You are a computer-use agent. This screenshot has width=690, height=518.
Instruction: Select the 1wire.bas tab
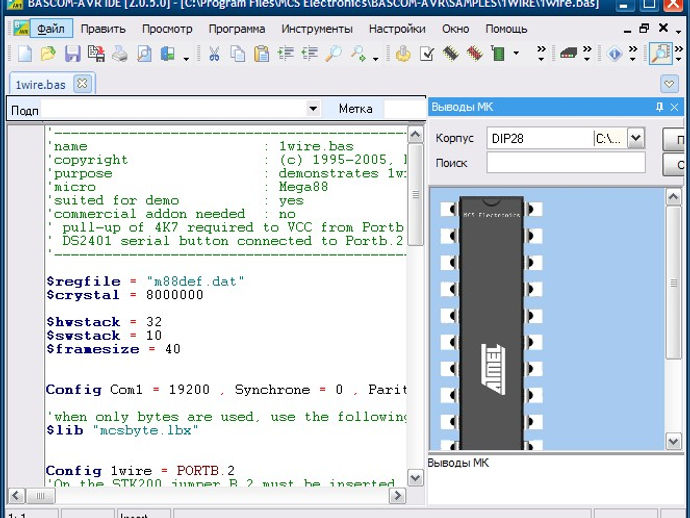[x=40, y=84]
